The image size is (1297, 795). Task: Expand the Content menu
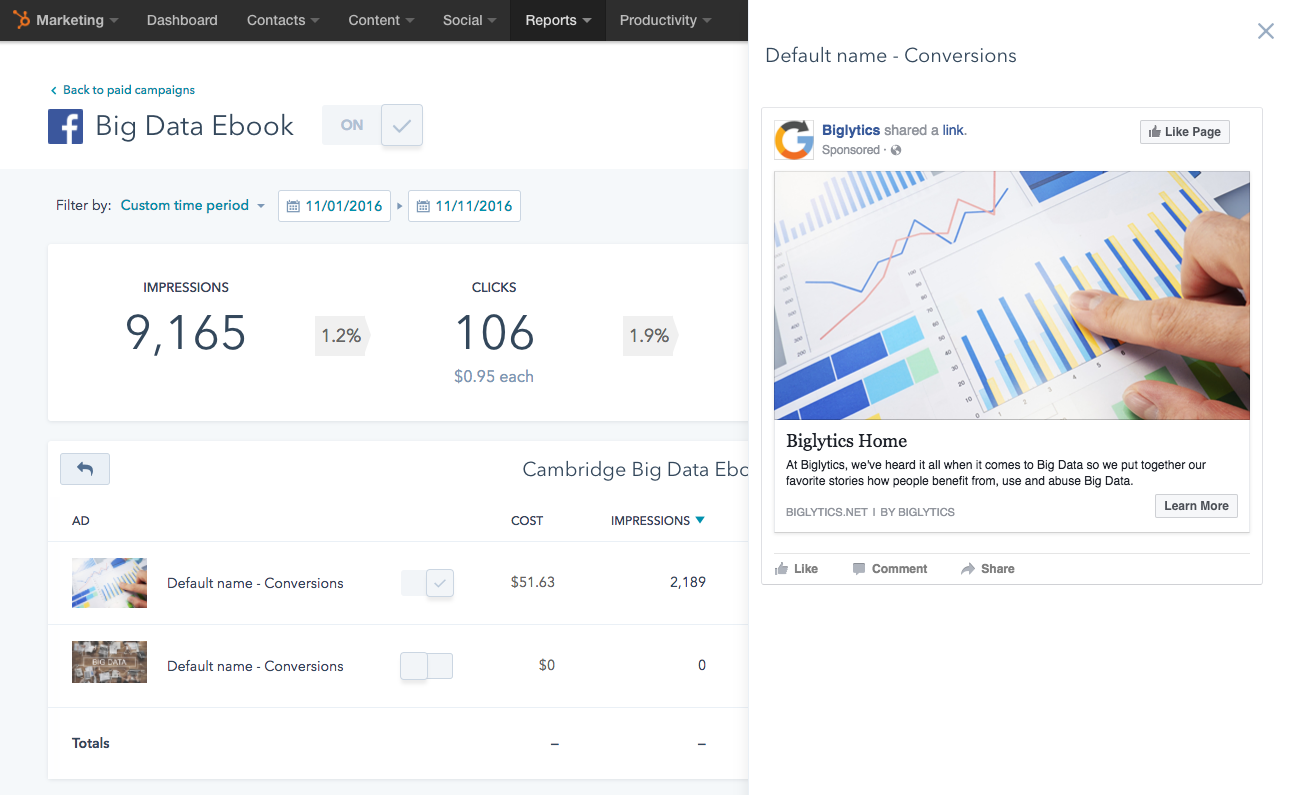[382, 20]
